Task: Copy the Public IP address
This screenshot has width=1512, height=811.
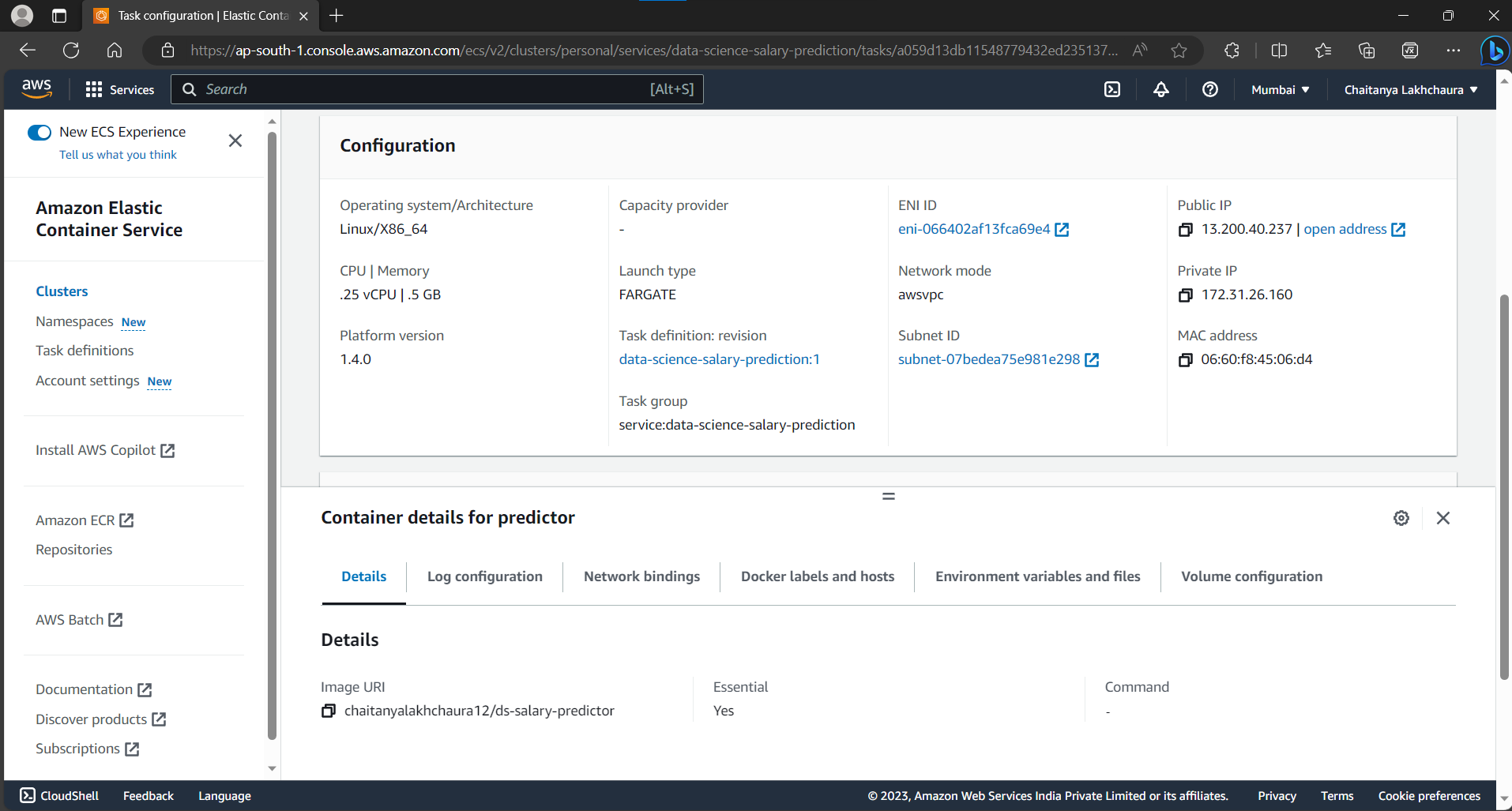Action: (1186, 230)
